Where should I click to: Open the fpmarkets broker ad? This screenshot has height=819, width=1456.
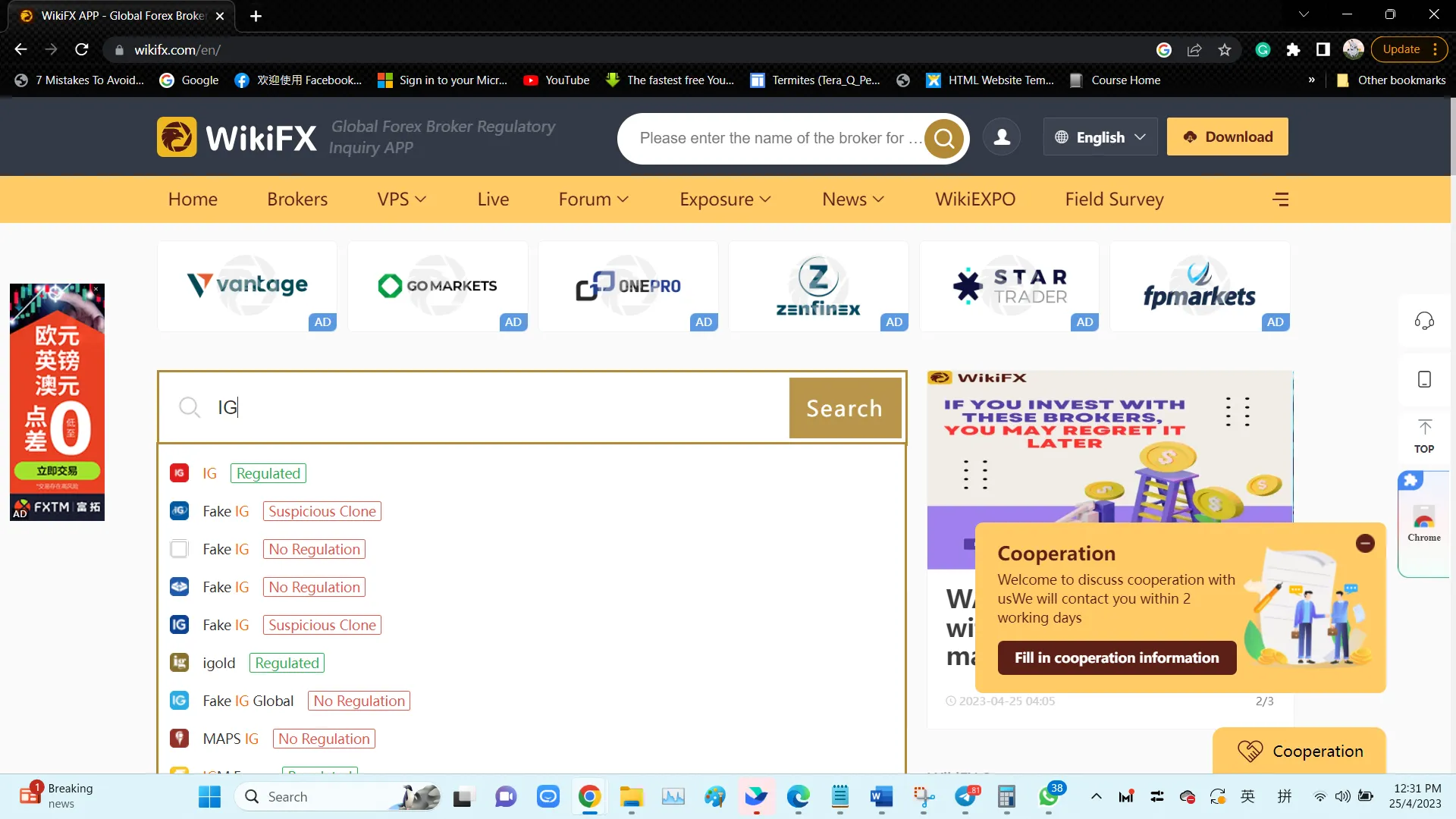[x=1200, y=287]
